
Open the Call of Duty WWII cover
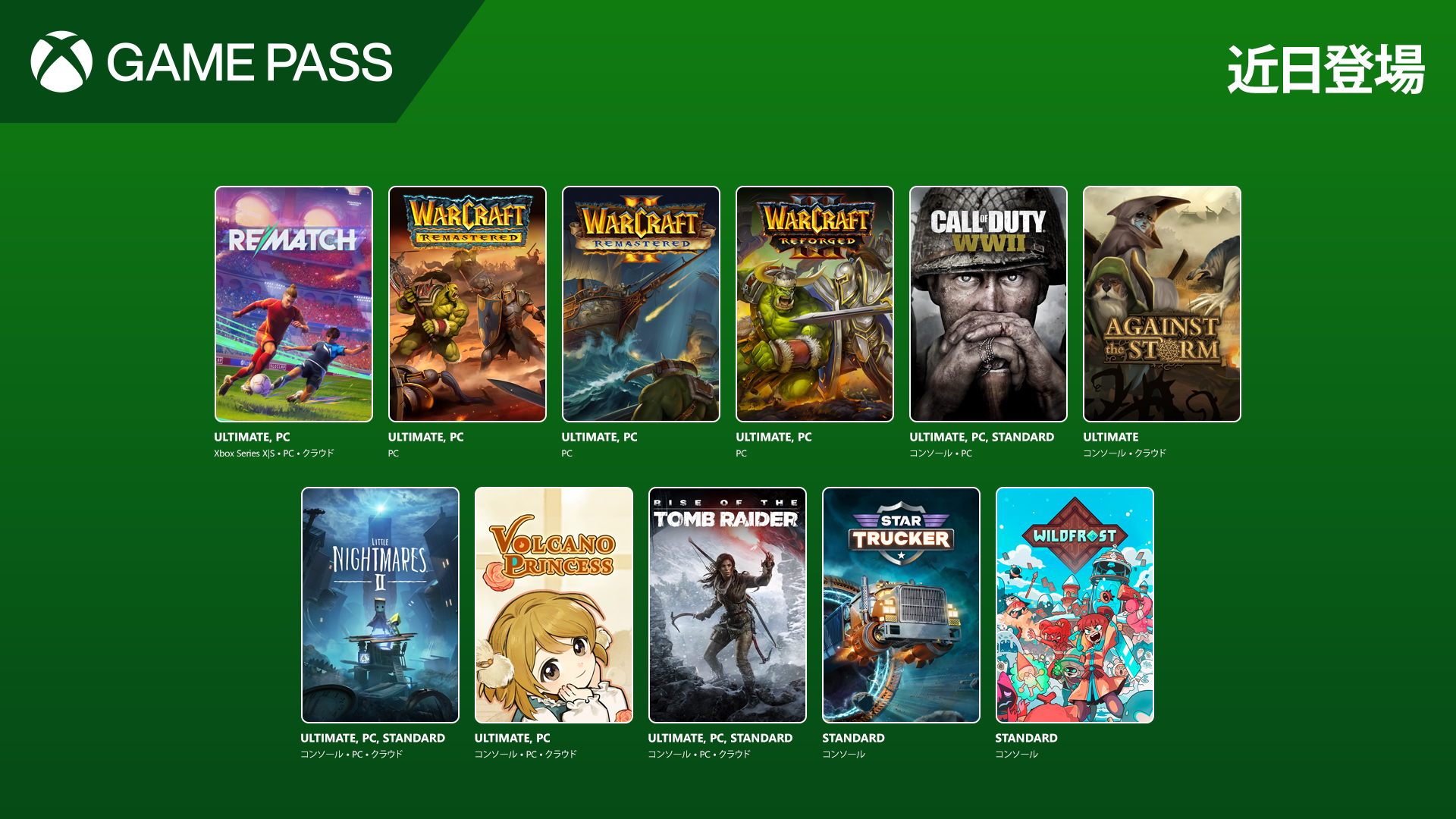[988, 304]
